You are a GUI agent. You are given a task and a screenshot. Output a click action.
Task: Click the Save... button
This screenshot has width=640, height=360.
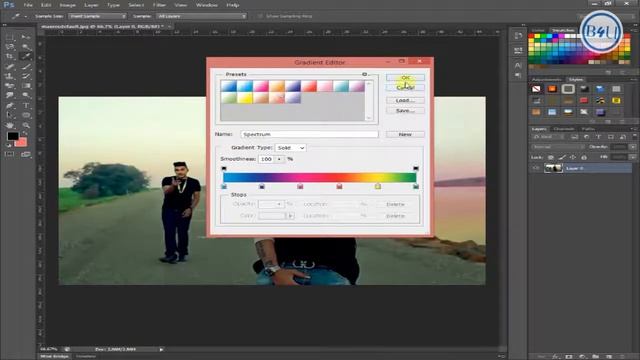tap(405, 111)
